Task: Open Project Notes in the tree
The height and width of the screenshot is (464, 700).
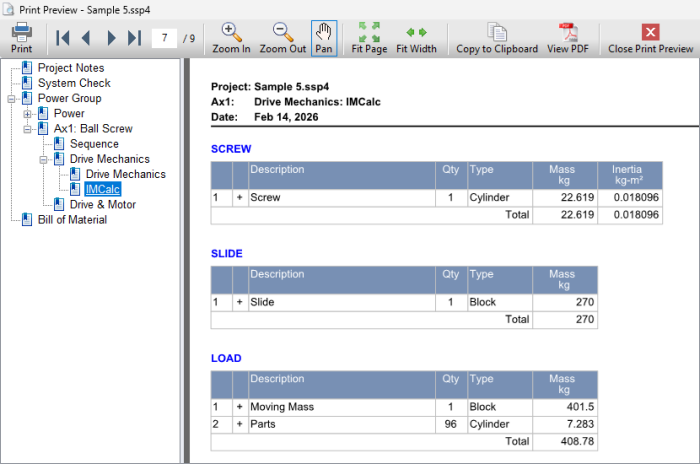Action: [x=73, y=68]
